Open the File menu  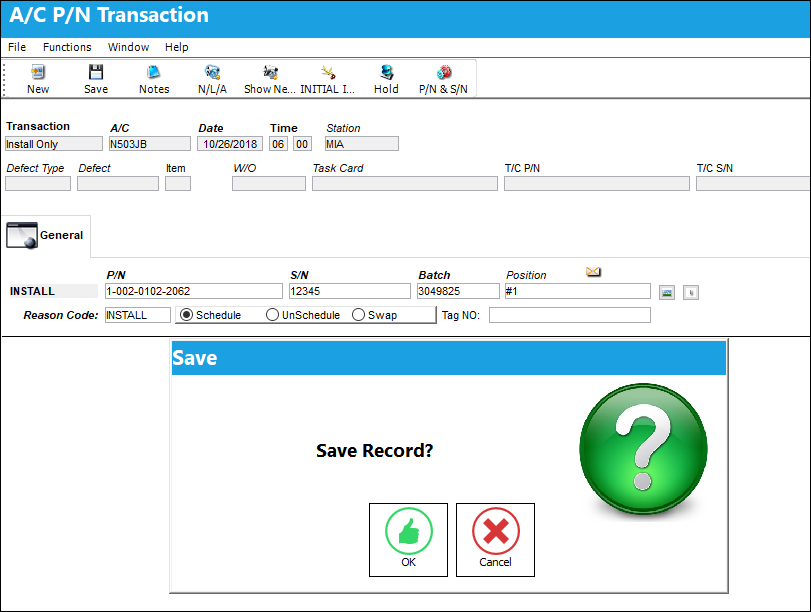17,47
